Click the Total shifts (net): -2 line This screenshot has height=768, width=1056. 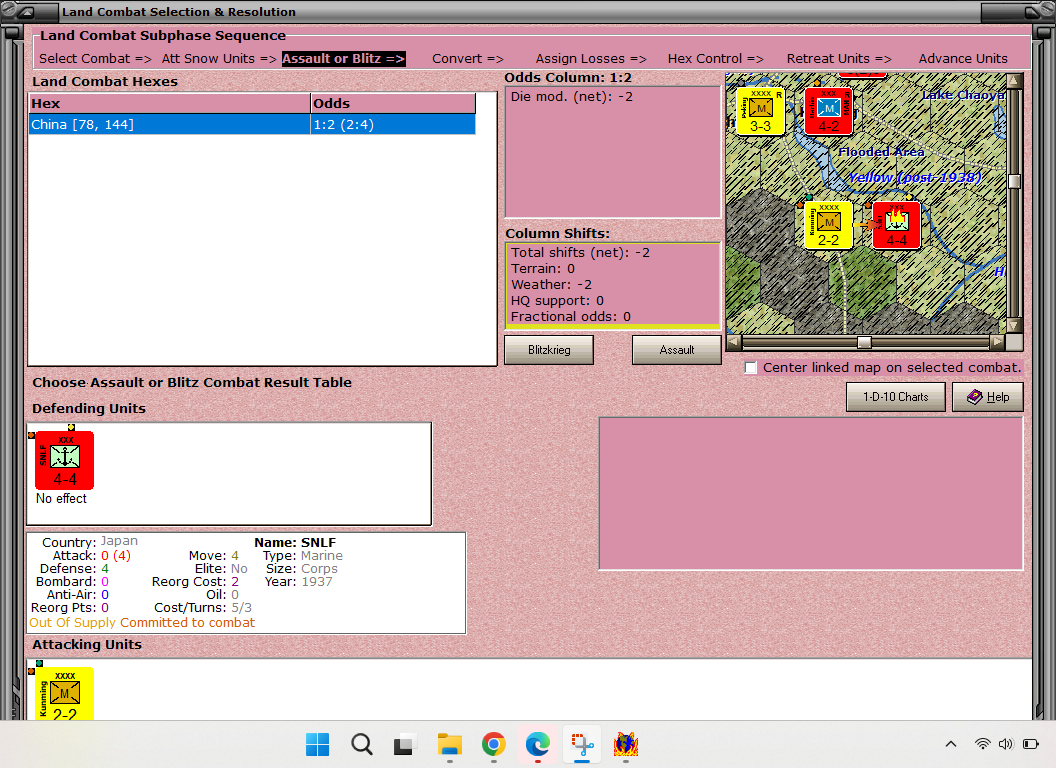581,253
